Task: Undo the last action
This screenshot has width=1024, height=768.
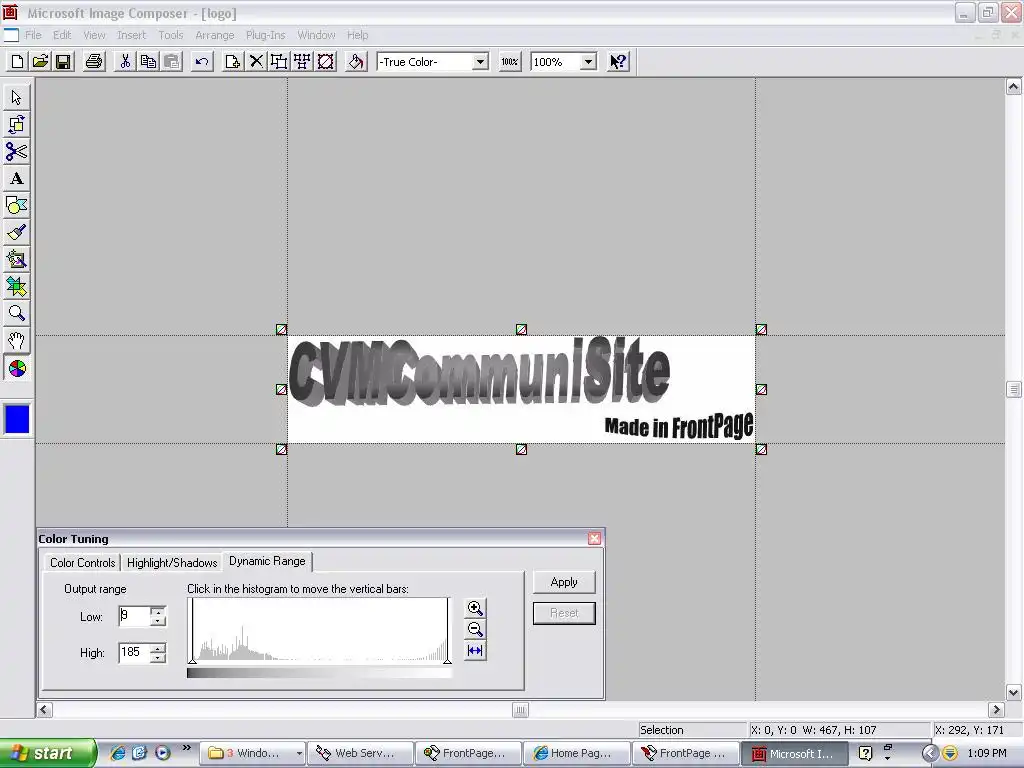Action: click(202, 62)
